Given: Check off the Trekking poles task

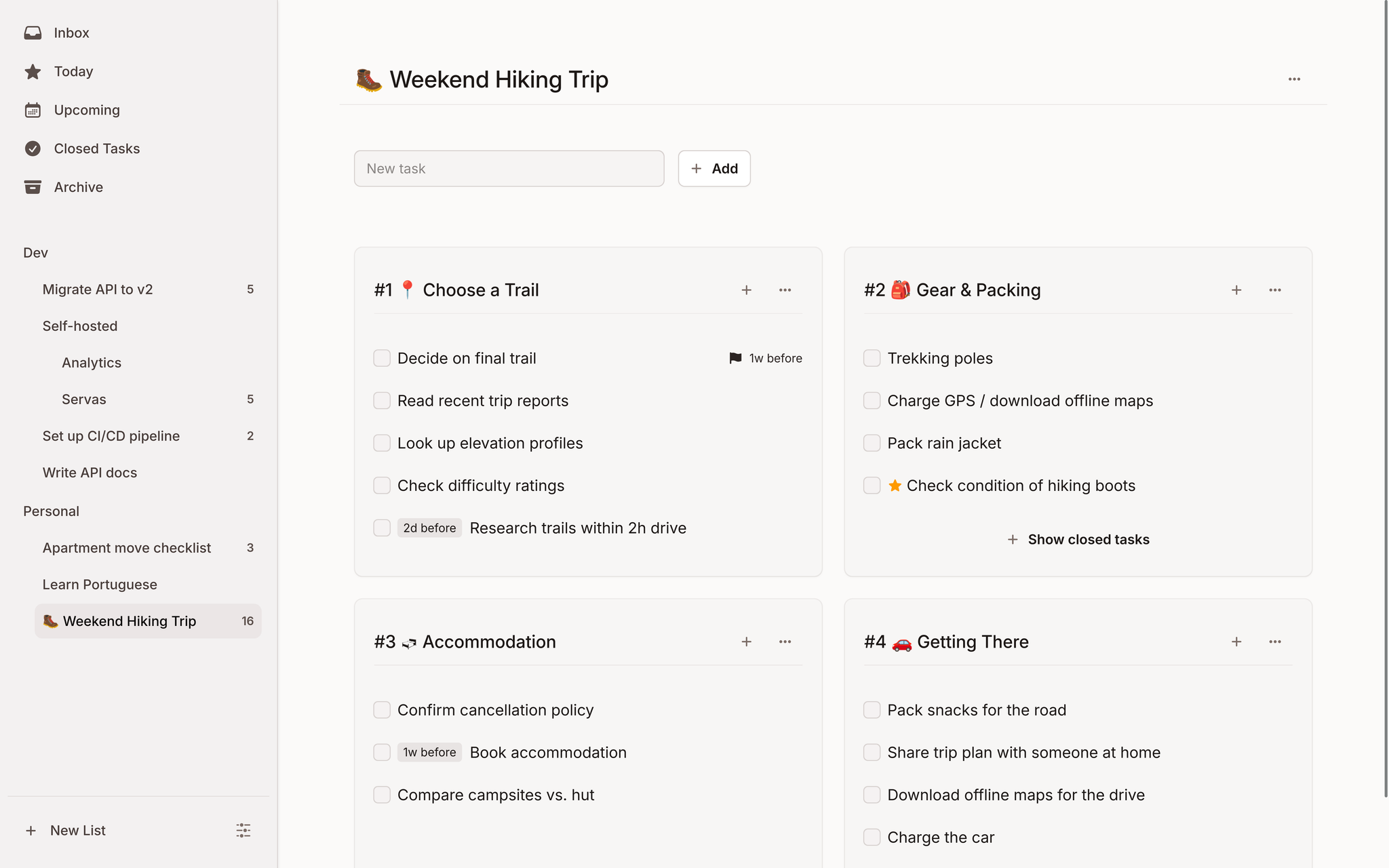Looking at the screenshot, I should click(x=872, y=358).
